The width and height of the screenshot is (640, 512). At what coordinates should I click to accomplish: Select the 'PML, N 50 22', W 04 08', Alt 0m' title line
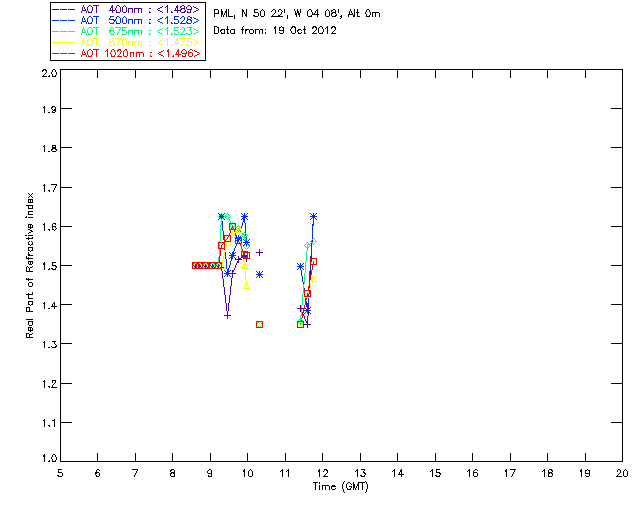(x=297, y=14)
